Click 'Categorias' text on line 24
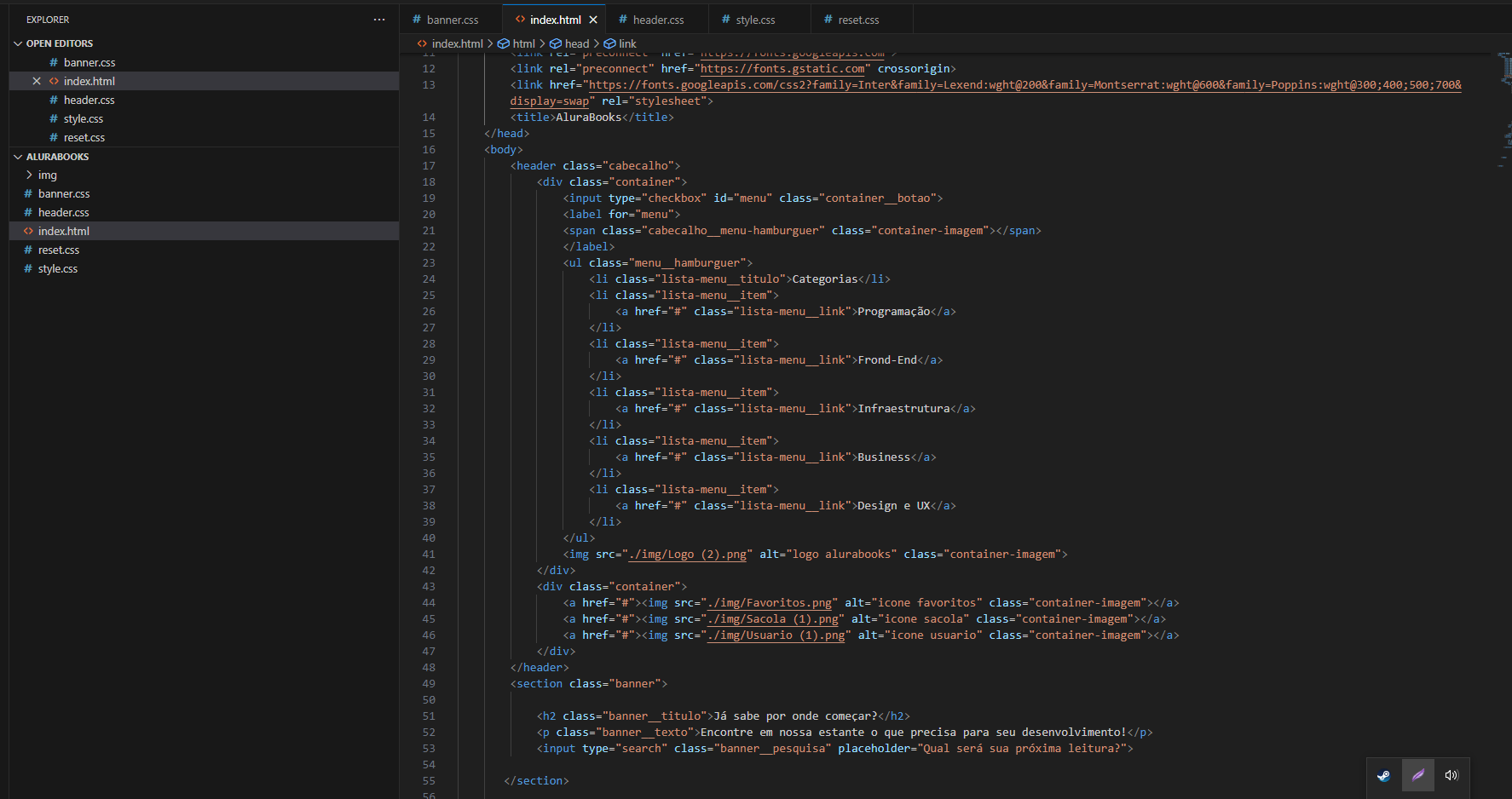The width and height of the screenshot is (1512, 799). click(825, 279)
